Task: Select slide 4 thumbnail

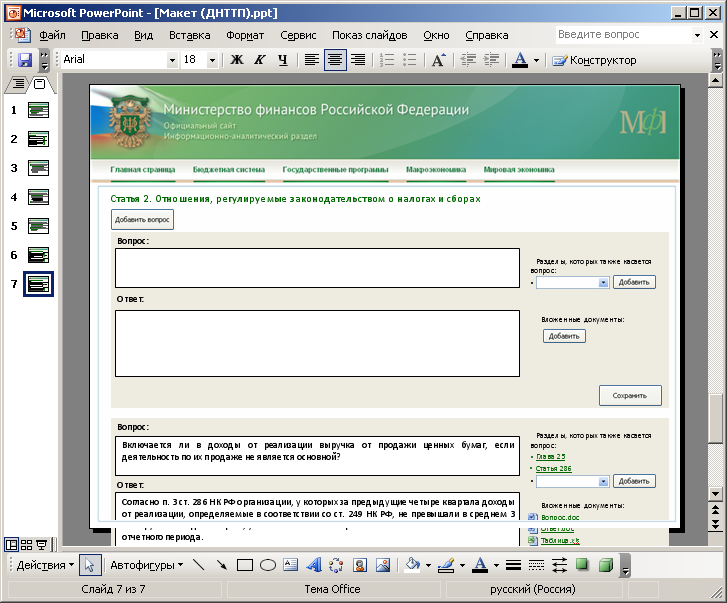Action: click(x=38, y=197)
